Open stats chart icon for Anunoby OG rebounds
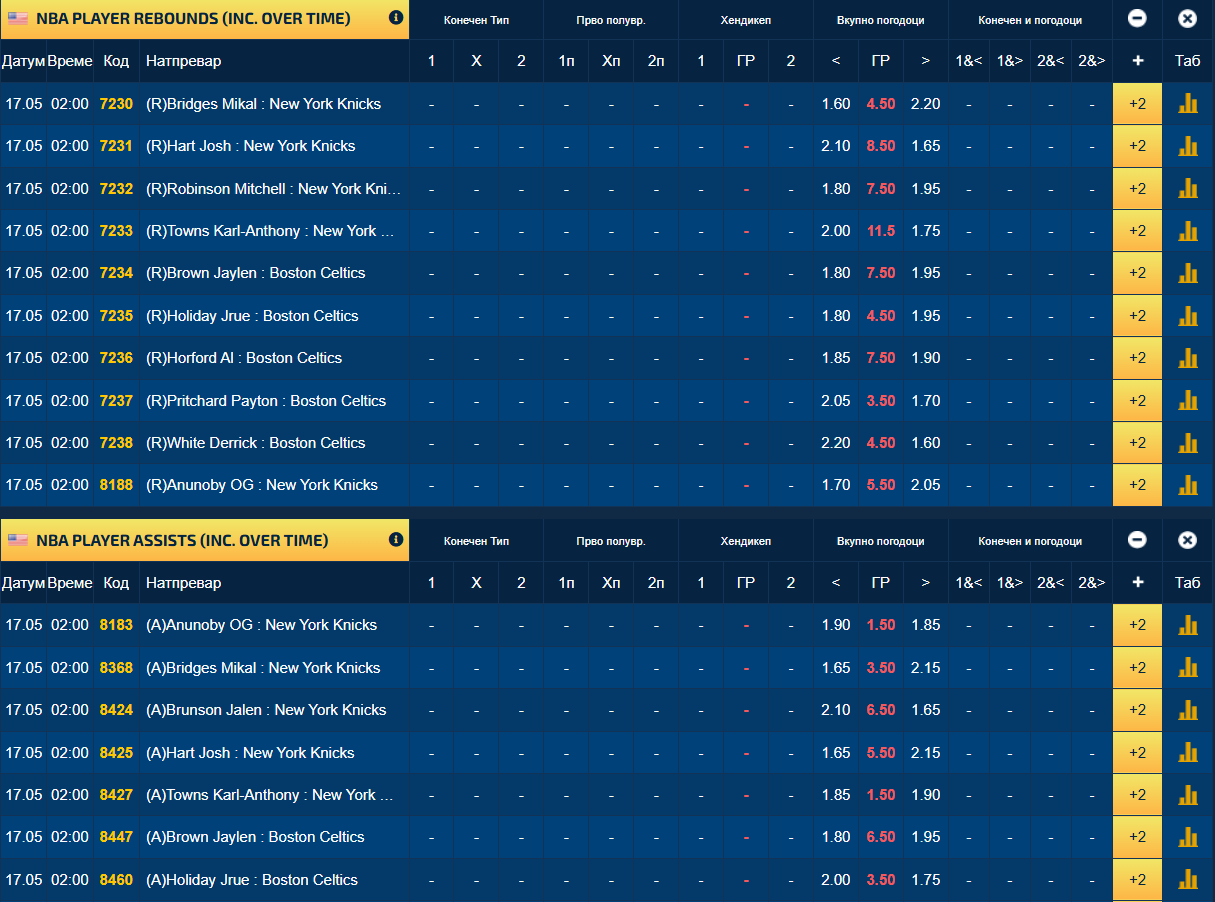Viewport: 1215px width, 902px height. coord(1188,485)
